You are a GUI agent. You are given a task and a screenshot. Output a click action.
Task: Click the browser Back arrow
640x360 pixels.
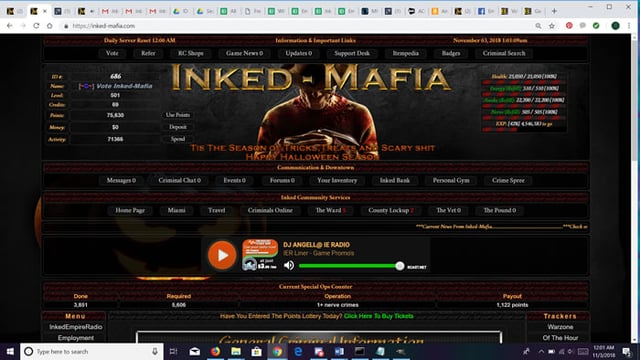pos(10,26)
